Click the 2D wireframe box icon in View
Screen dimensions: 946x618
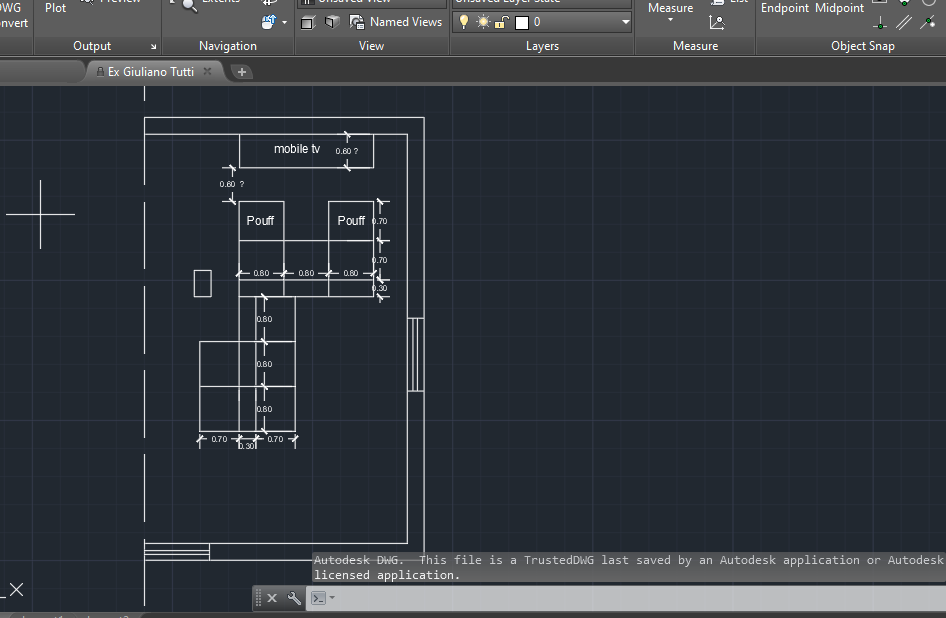point(308,23)
